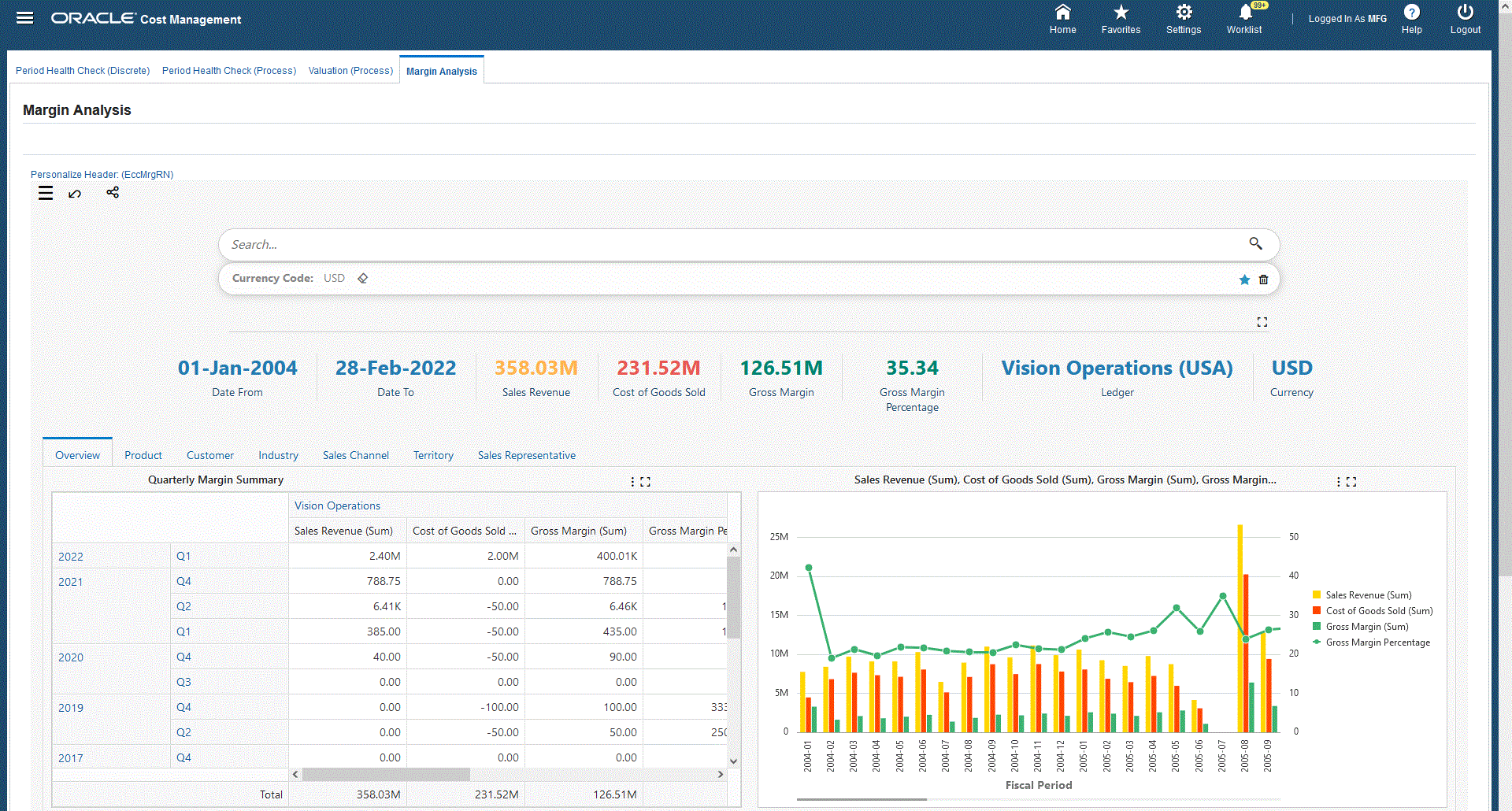Open the Settings gear icon
The height and width of the screenshot is (811, 1512).
1184,13
